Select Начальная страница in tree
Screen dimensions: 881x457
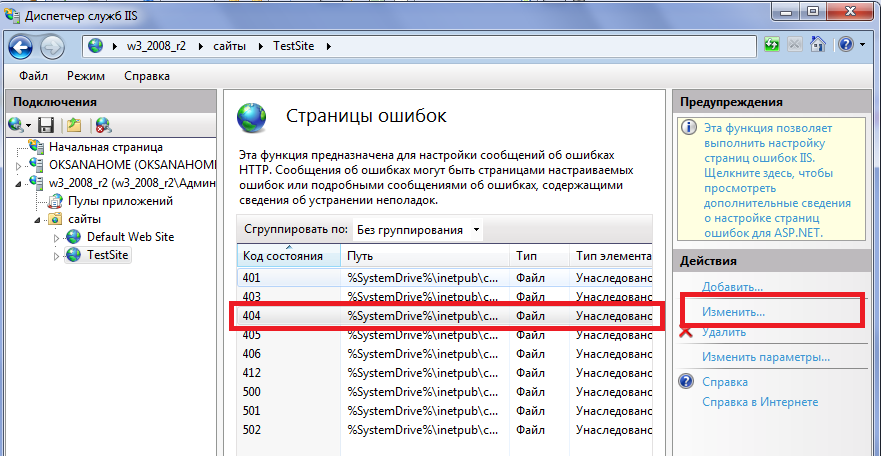point(106,147)
